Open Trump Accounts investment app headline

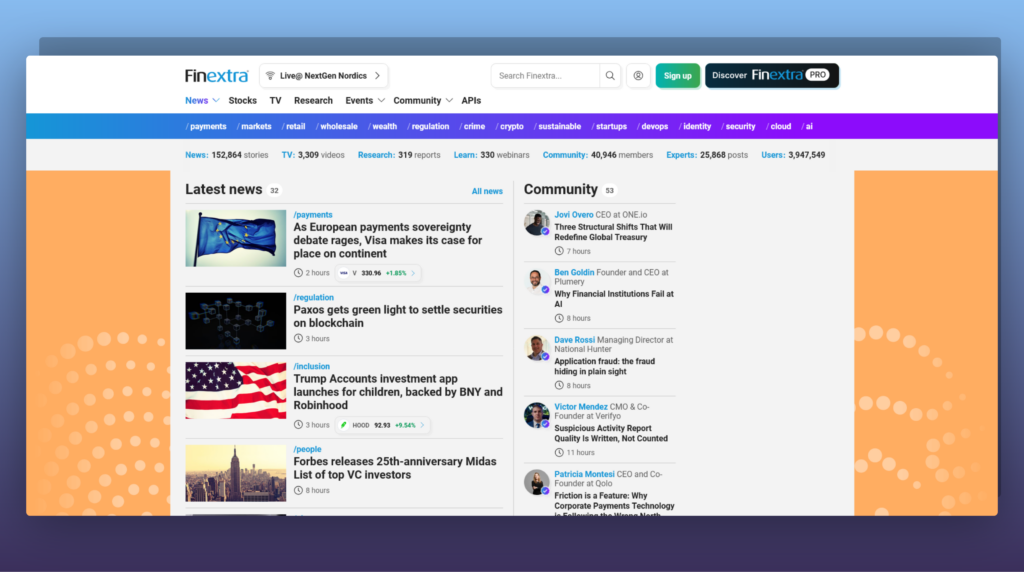point(398,392)
